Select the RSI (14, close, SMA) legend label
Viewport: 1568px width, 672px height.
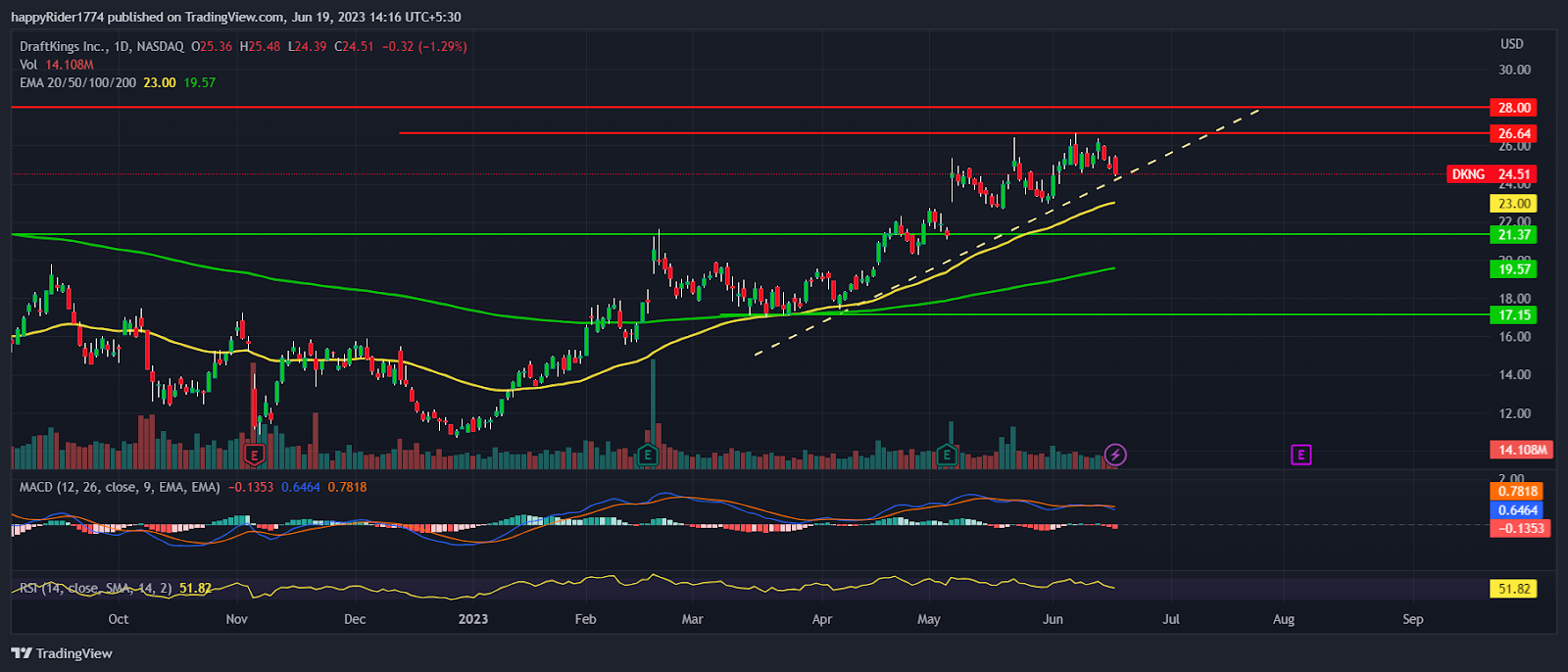(96, 589)
